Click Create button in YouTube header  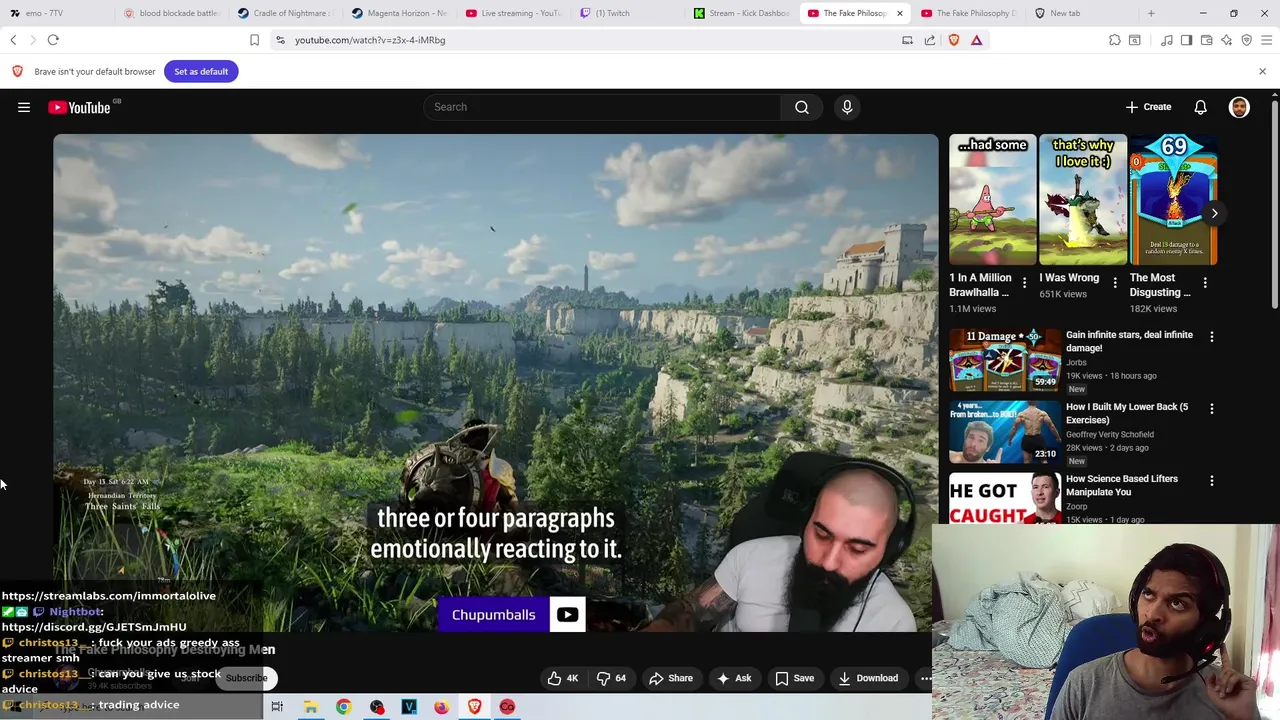pyautogui.click(x=1148, y=107)
